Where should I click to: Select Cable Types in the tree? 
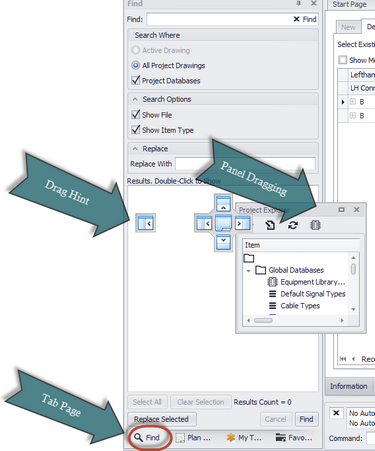[294, 306]
